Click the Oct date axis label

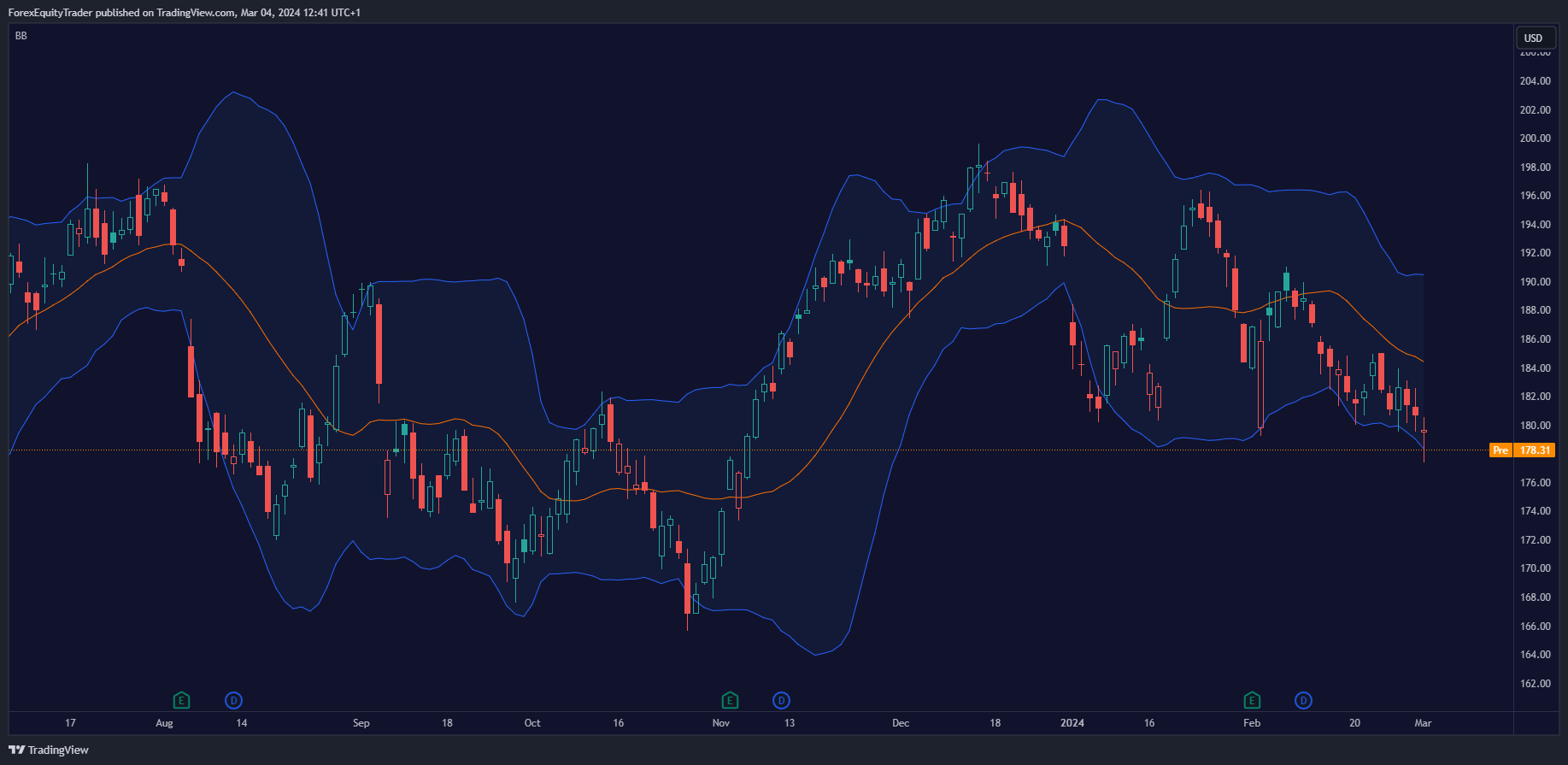tap(532, 723)
